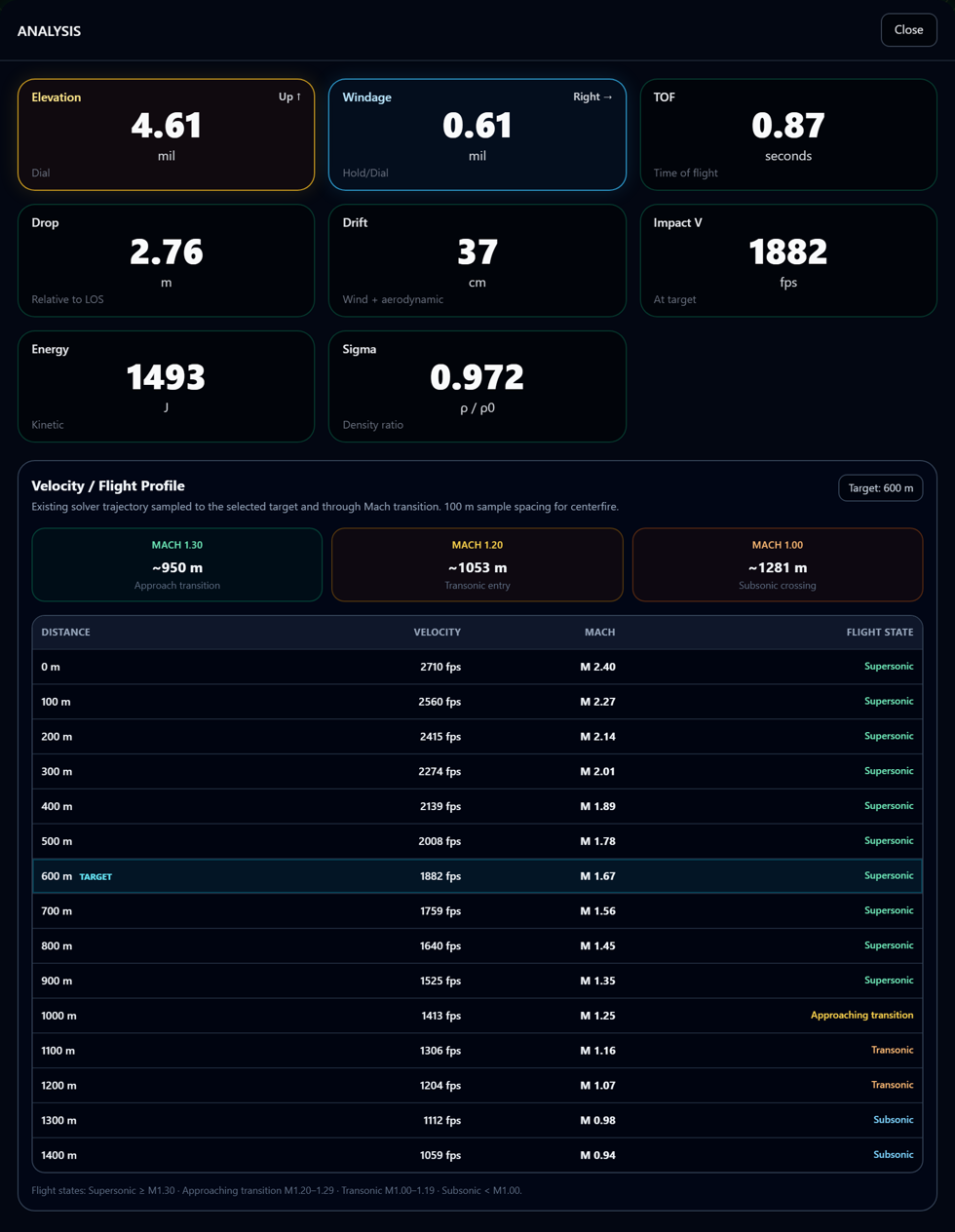Click the M 1.56 Mach cell
Viewport: 955px width, 1232px height.
coord(597,911)
